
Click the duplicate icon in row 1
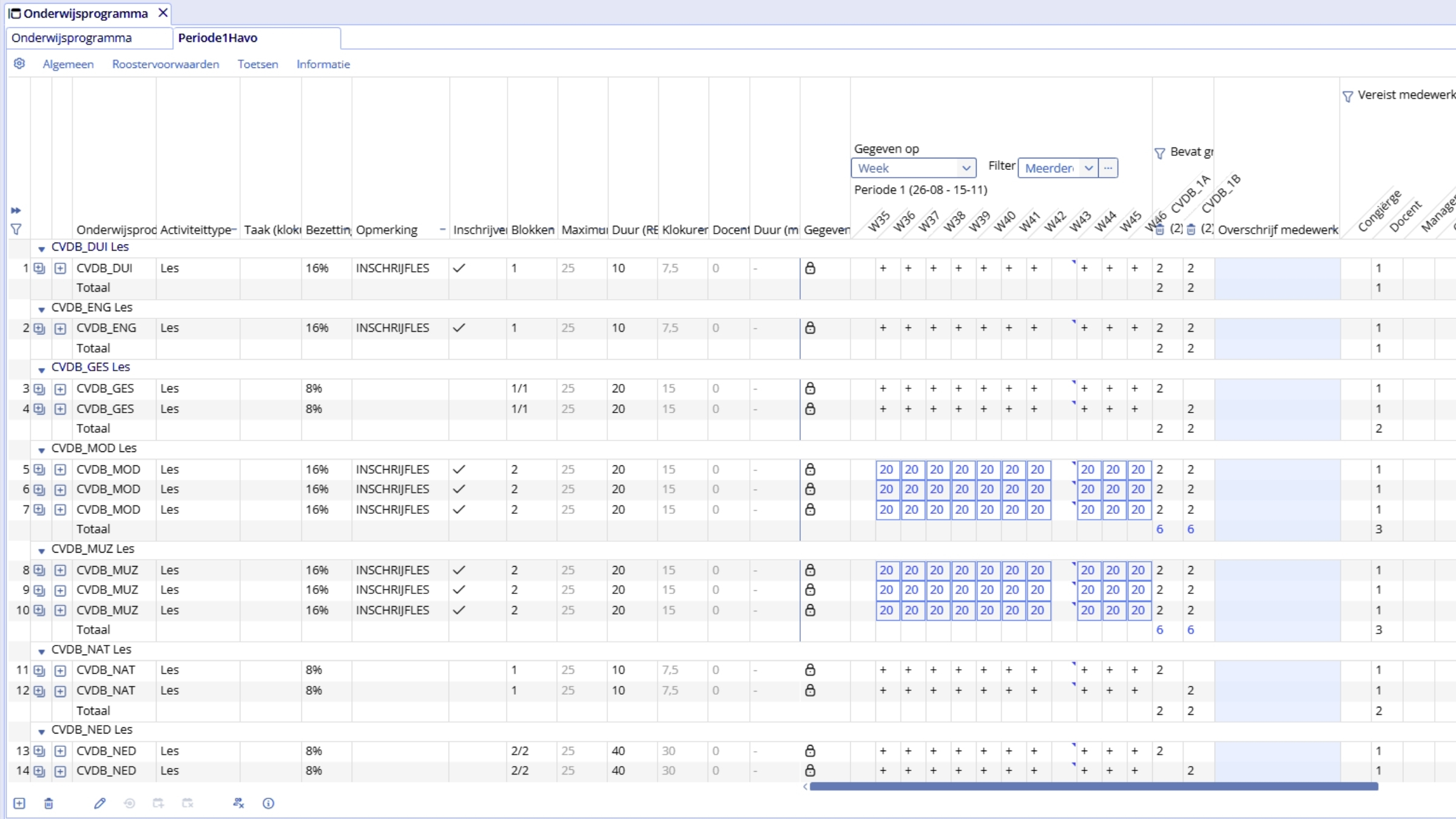point(39,268)
